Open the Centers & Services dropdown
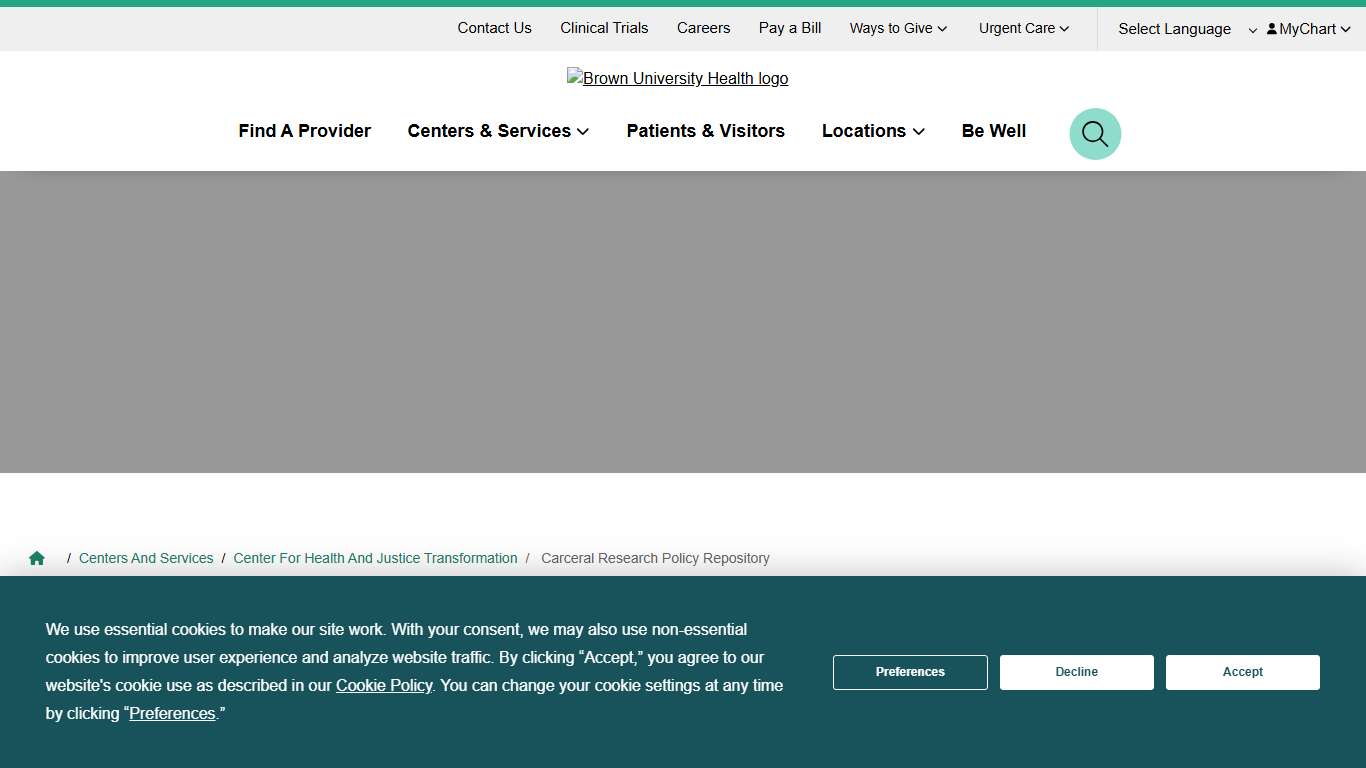This screenshot has width=1366, height=768. coord(497,131)
